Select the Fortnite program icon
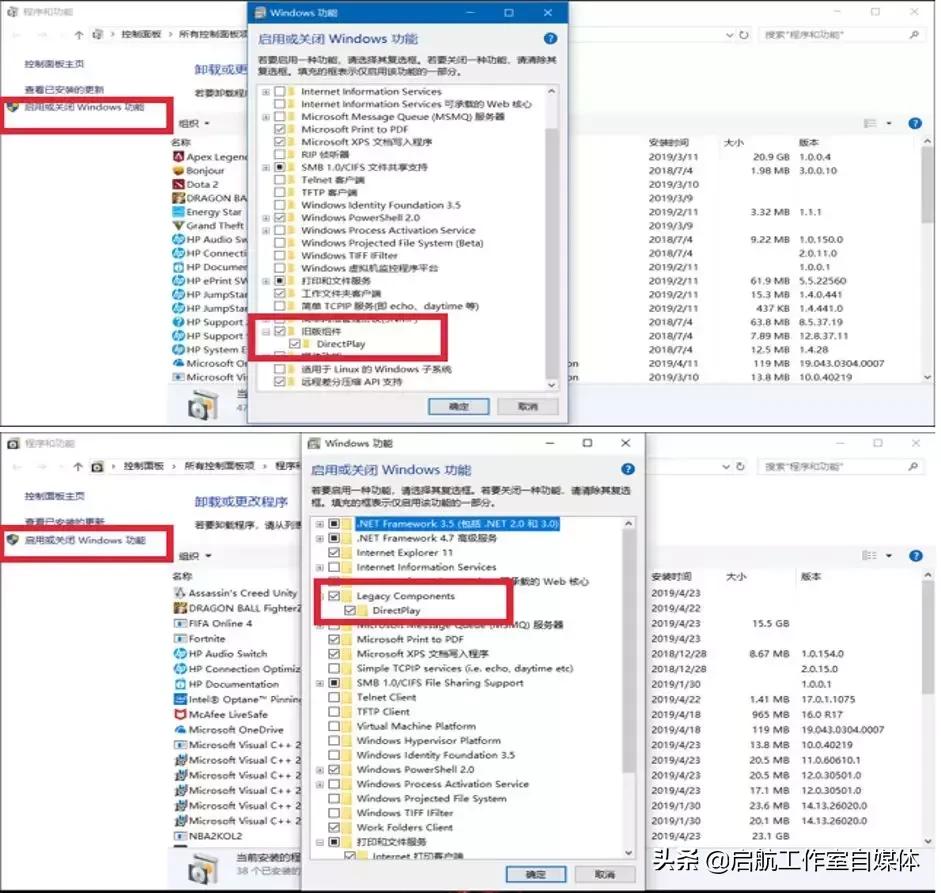The height and width of the screenshot is (893, 941). 179,639
